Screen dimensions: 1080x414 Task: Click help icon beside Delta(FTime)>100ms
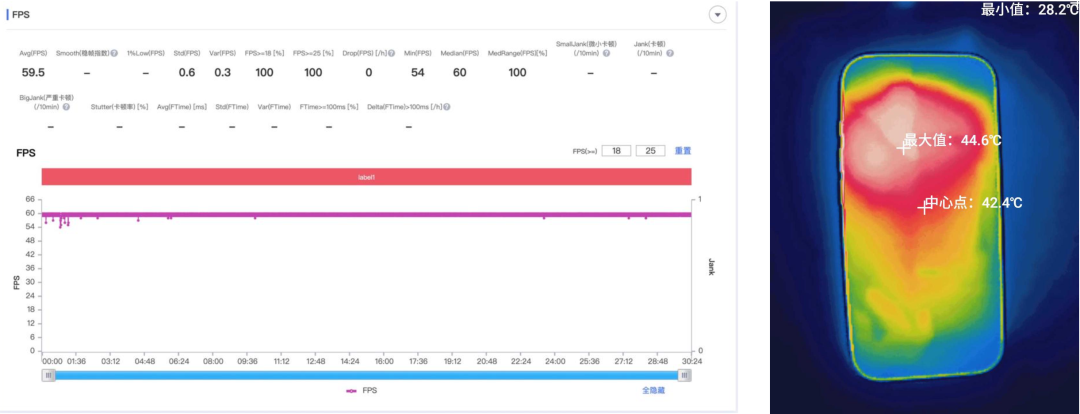pos(445,107)
